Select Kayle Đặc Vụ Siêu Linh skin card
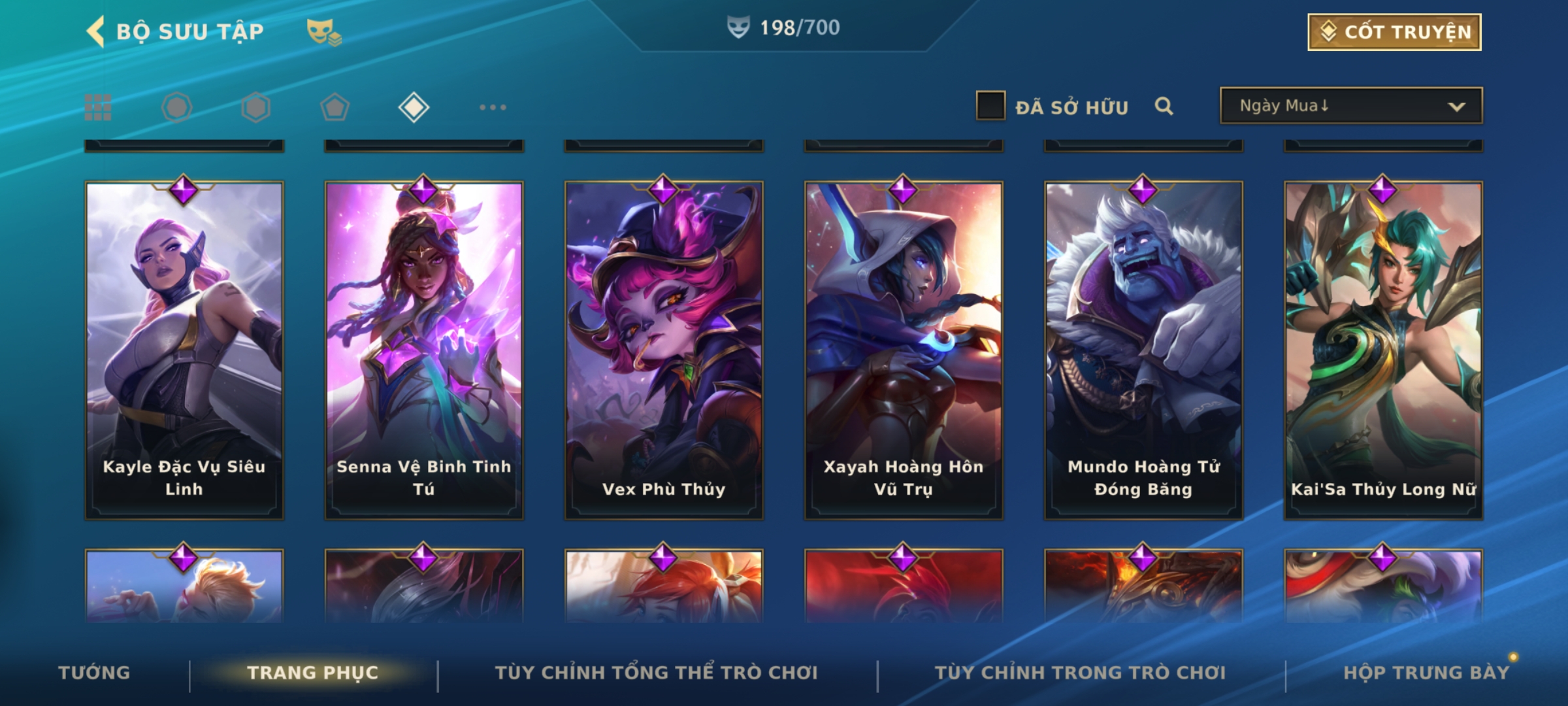This screenshot has width=1568, height=706. pyautogui.click(x=184, y=350)
